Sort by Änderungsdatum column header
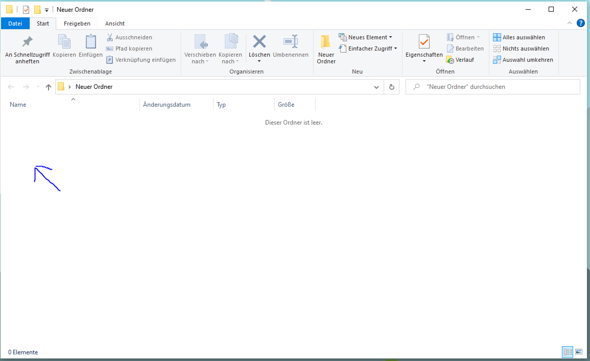Image resolution: width=590 pixels, height=361 pixels. pos(176,104)
